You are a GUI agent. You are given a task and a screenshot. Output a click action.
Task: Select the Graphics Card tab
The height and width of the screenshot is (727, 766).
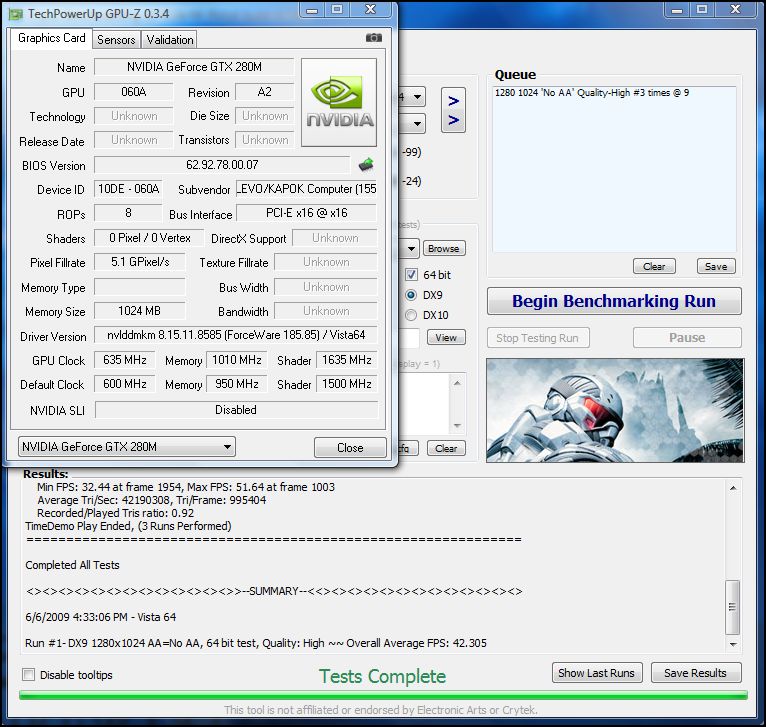[x=51, y=38]
